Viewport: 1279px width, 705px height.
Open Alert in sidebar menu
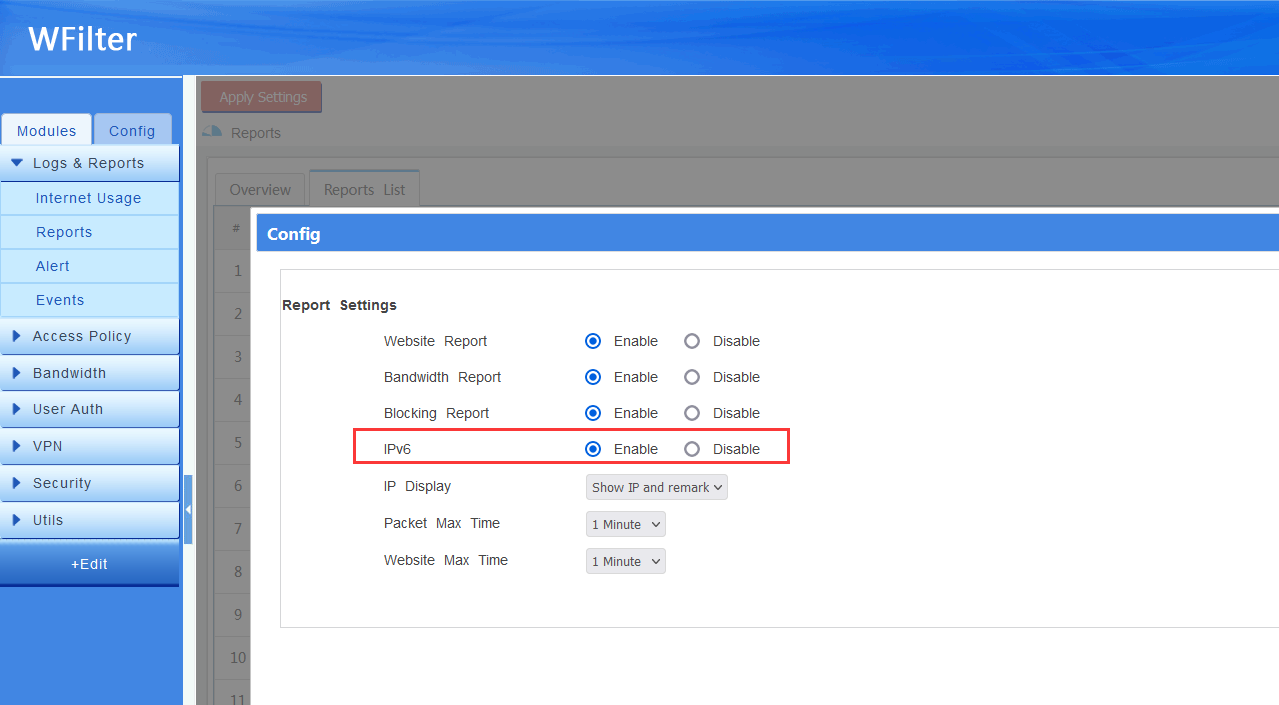pos(90,266)
